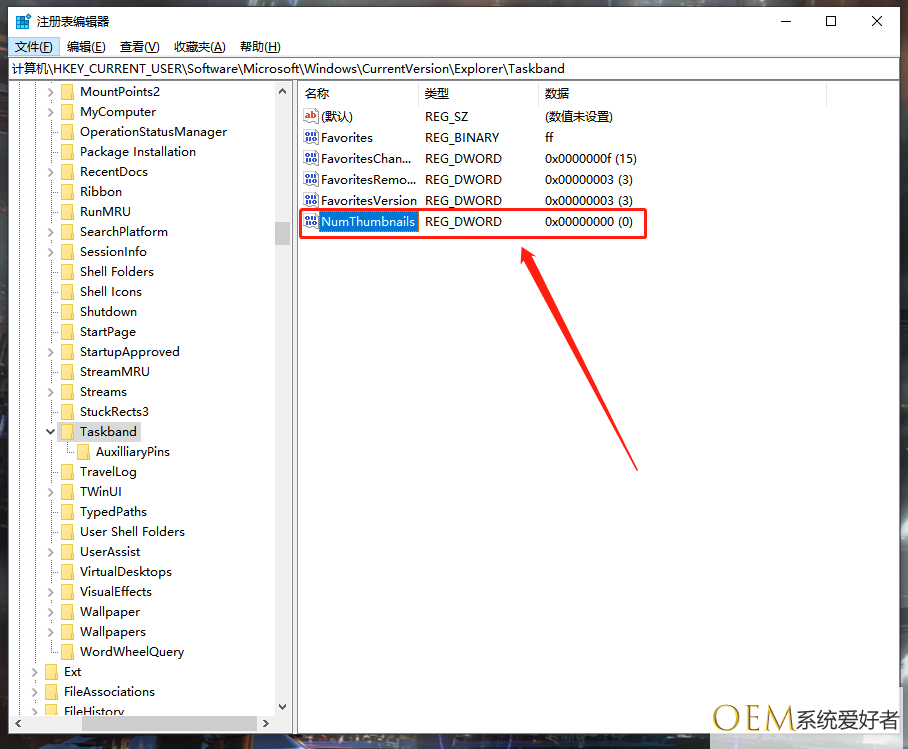This screenshot has width=908, height=749.
Task: Click the FavoritesVersion DWORD icon
Action: click(x=311, y=201)
